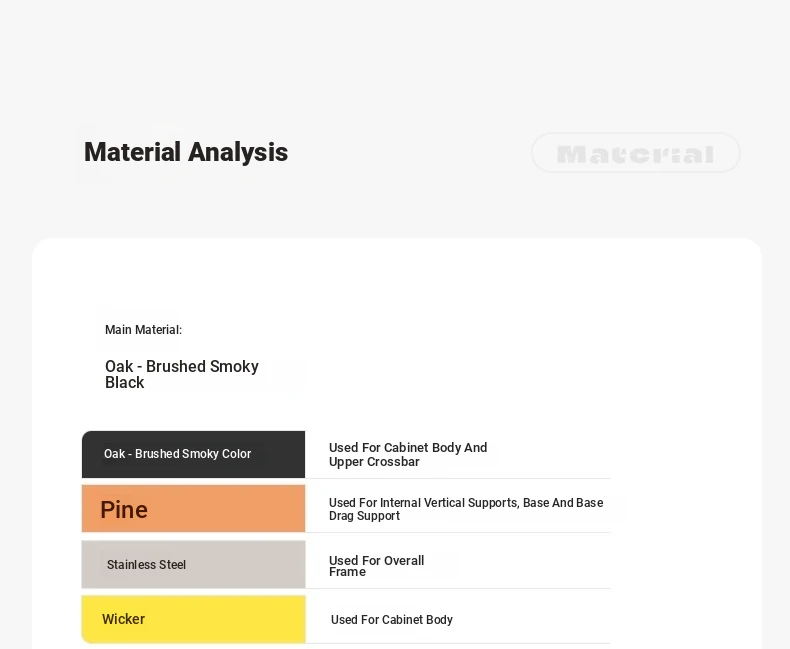Viewport: 790px width, 649px height.
Task: Click the divider line below the Wicker row
Action: 457,644
